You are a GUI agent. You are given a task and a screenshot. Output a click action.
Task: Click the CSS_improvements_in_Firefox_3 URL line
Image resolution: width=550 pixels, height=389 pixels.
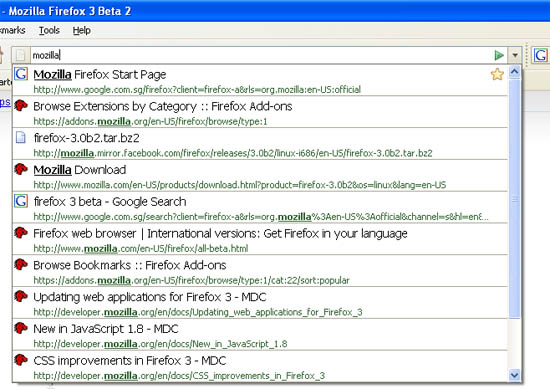tap(179, 376)
